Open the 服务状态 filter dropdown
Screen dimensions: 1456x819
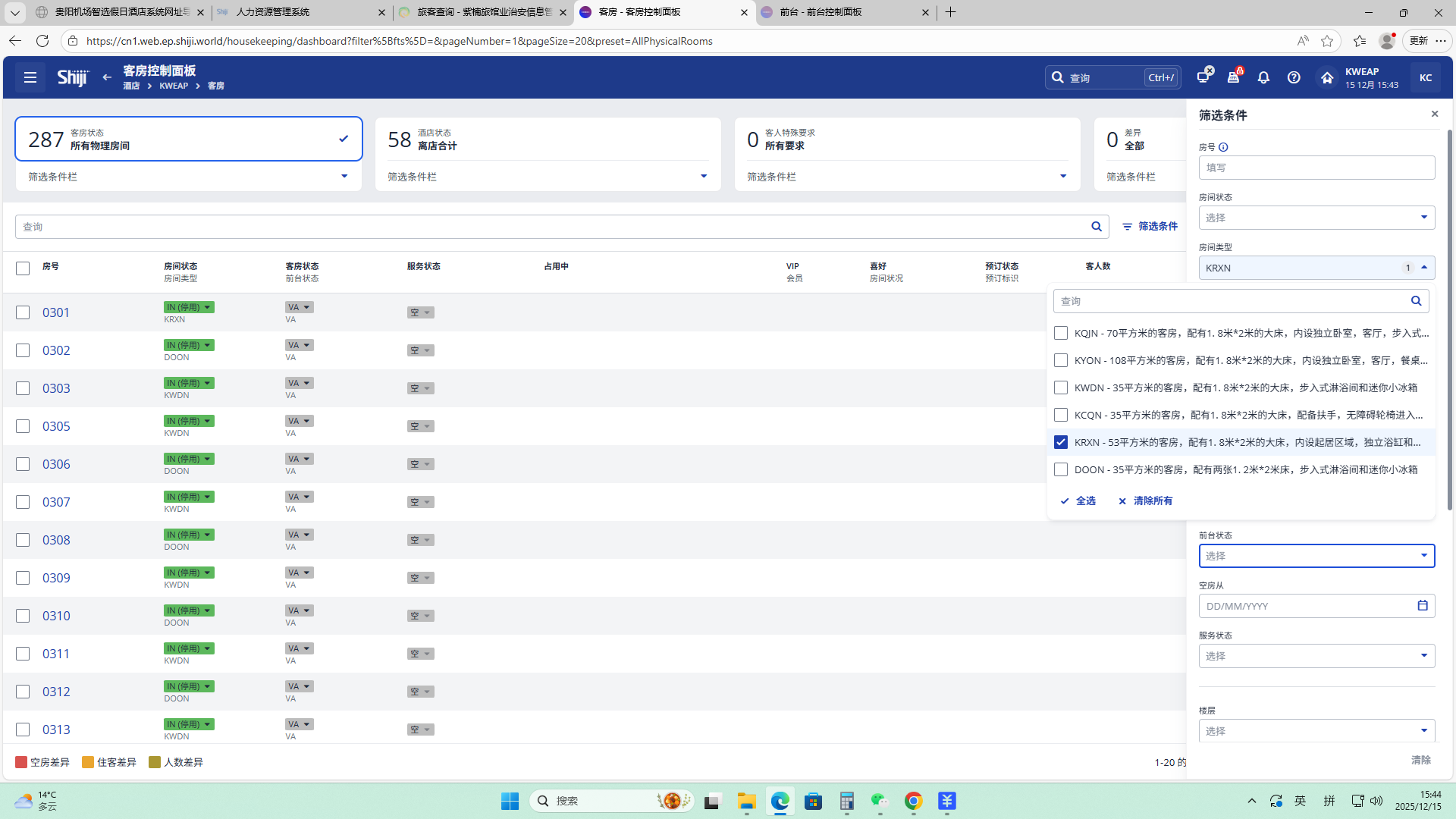(1316, 656)
